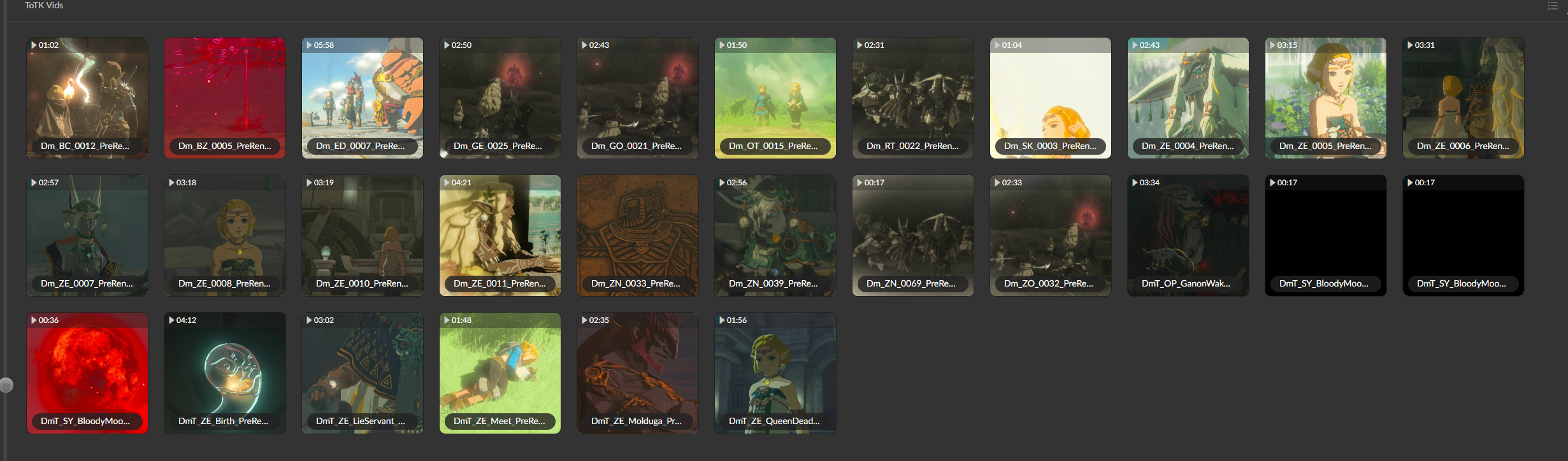Open the red blood moon 00:36 video thumbnail
The height and width of the screenshot is (461, 1568).
(x=87, y=373)
